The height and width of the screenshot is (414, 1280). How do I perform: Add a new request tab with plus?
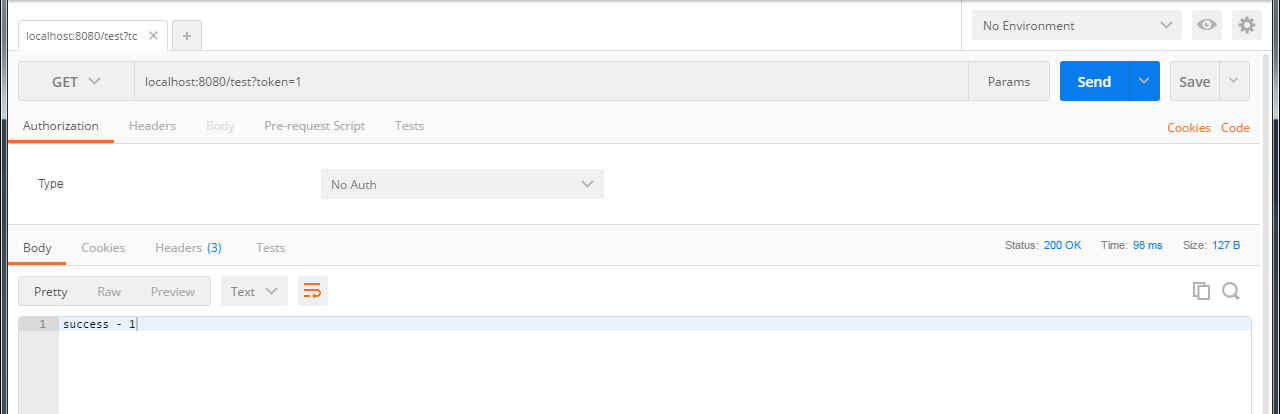pyautogui.click(x=187, y=35)
